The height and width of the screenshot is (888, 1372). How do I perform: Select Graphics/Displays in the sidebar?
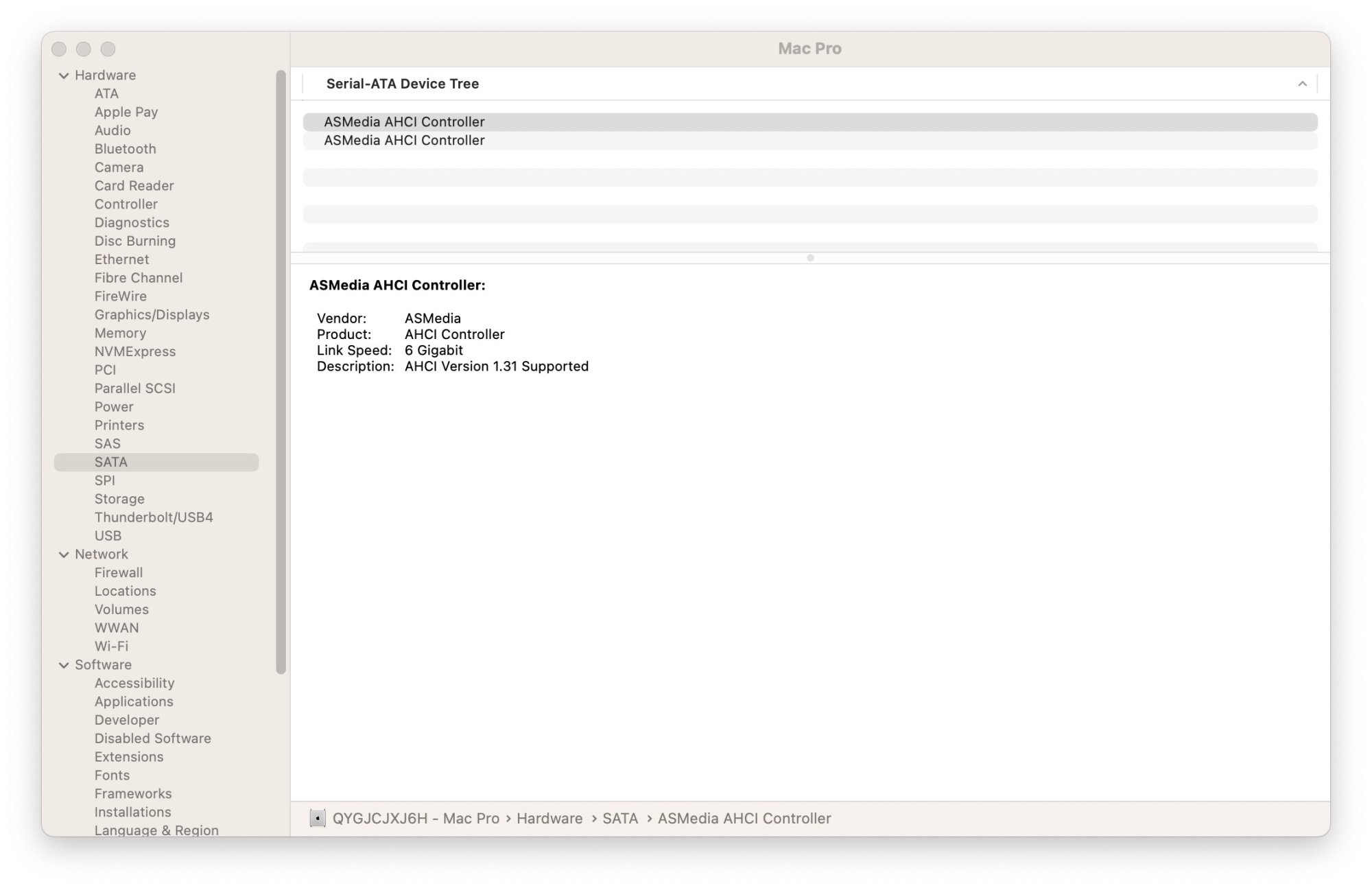tap(152, 314)
